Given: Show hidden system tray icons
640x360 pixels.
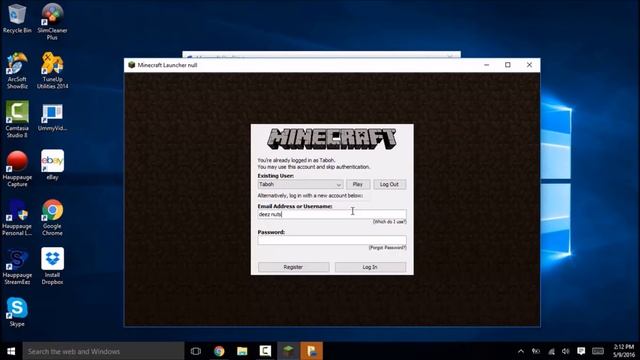Looking at the screenshot, I should [x=521, y=351].
